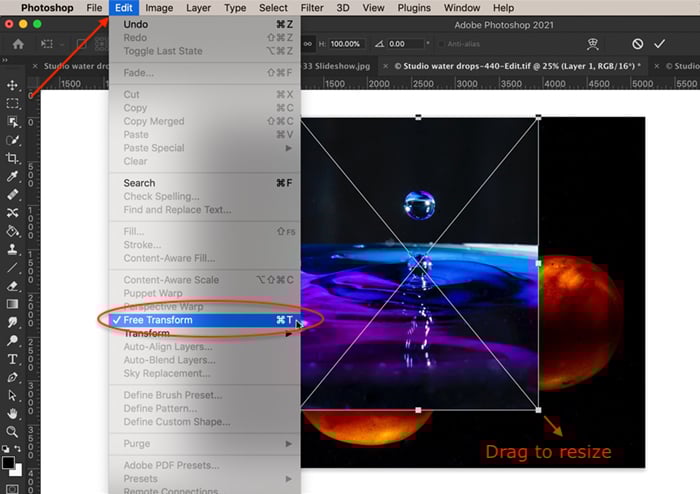This screenshot has height=494, width=700.
Task: Click the top-center transform handle
Action: [x=418, y=117]
